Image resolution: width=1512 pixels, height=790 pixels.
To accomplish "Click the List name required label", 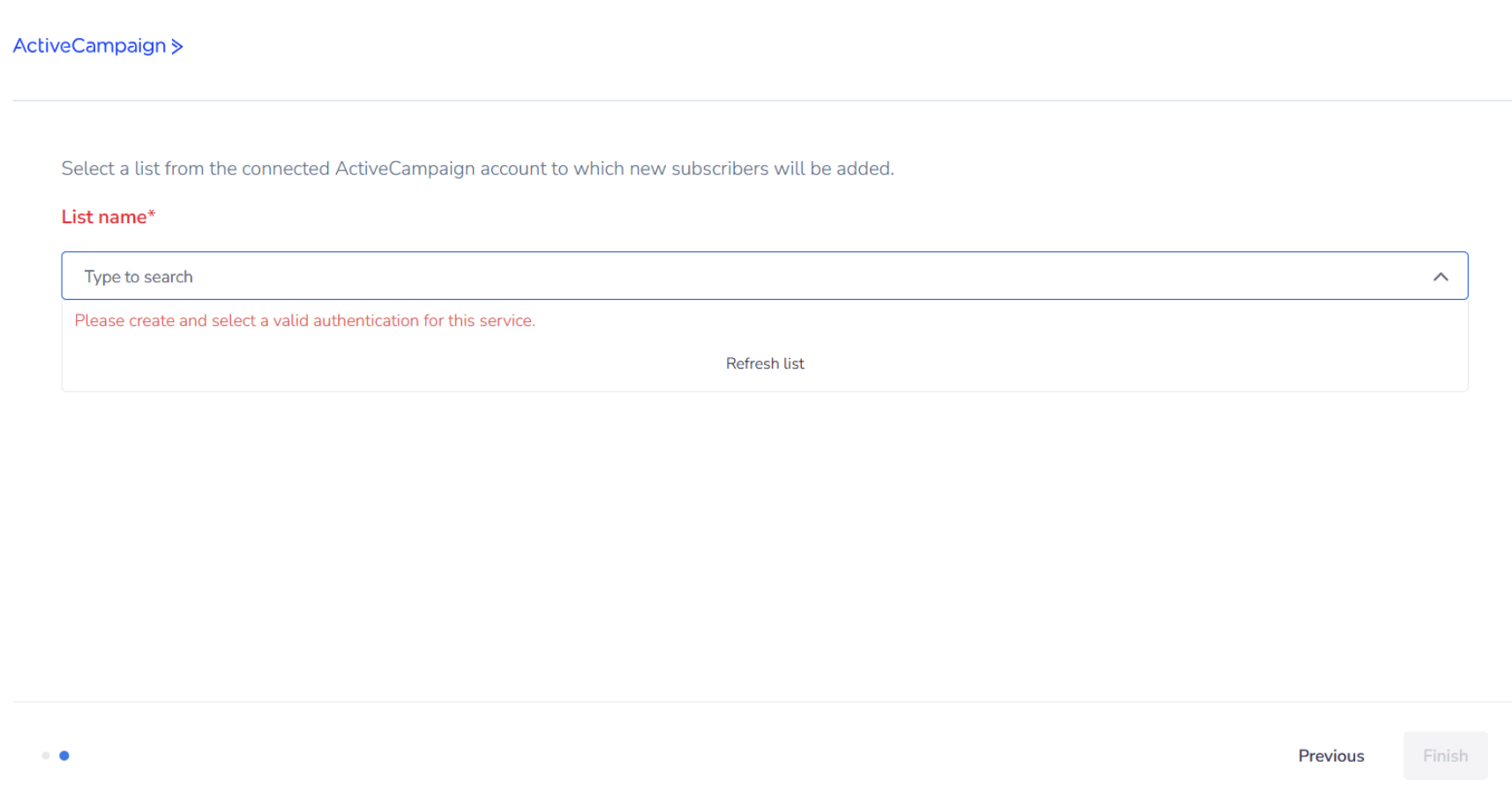I will [x=109, y=217].
